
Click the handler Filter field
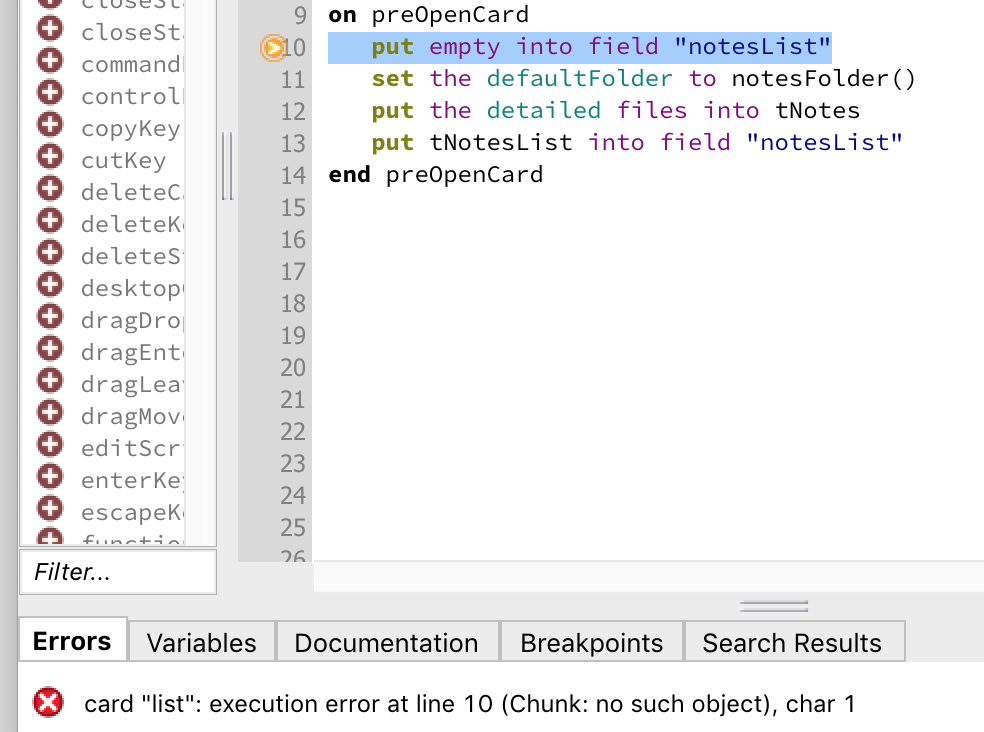(x=118, y=572)
